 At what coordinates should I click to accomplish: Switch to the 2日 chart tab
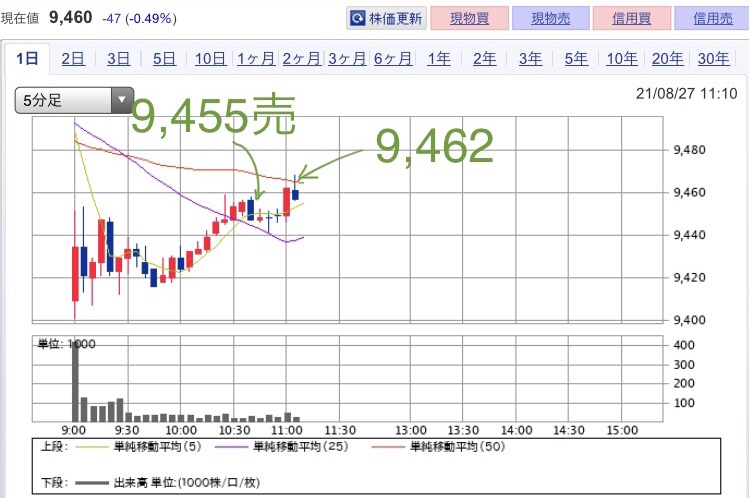(73, 59)
